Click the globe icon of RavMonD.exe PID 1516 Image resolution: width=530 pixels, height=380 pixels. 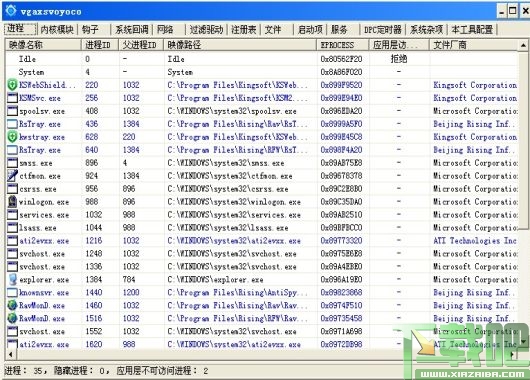click(x=12, y=318)
